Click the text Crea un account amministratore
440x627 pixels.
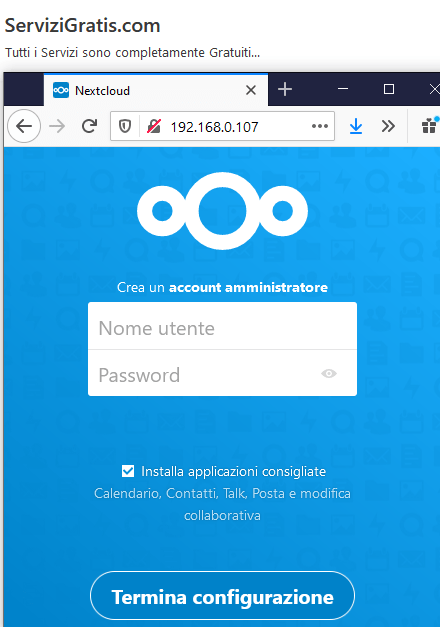222,287
